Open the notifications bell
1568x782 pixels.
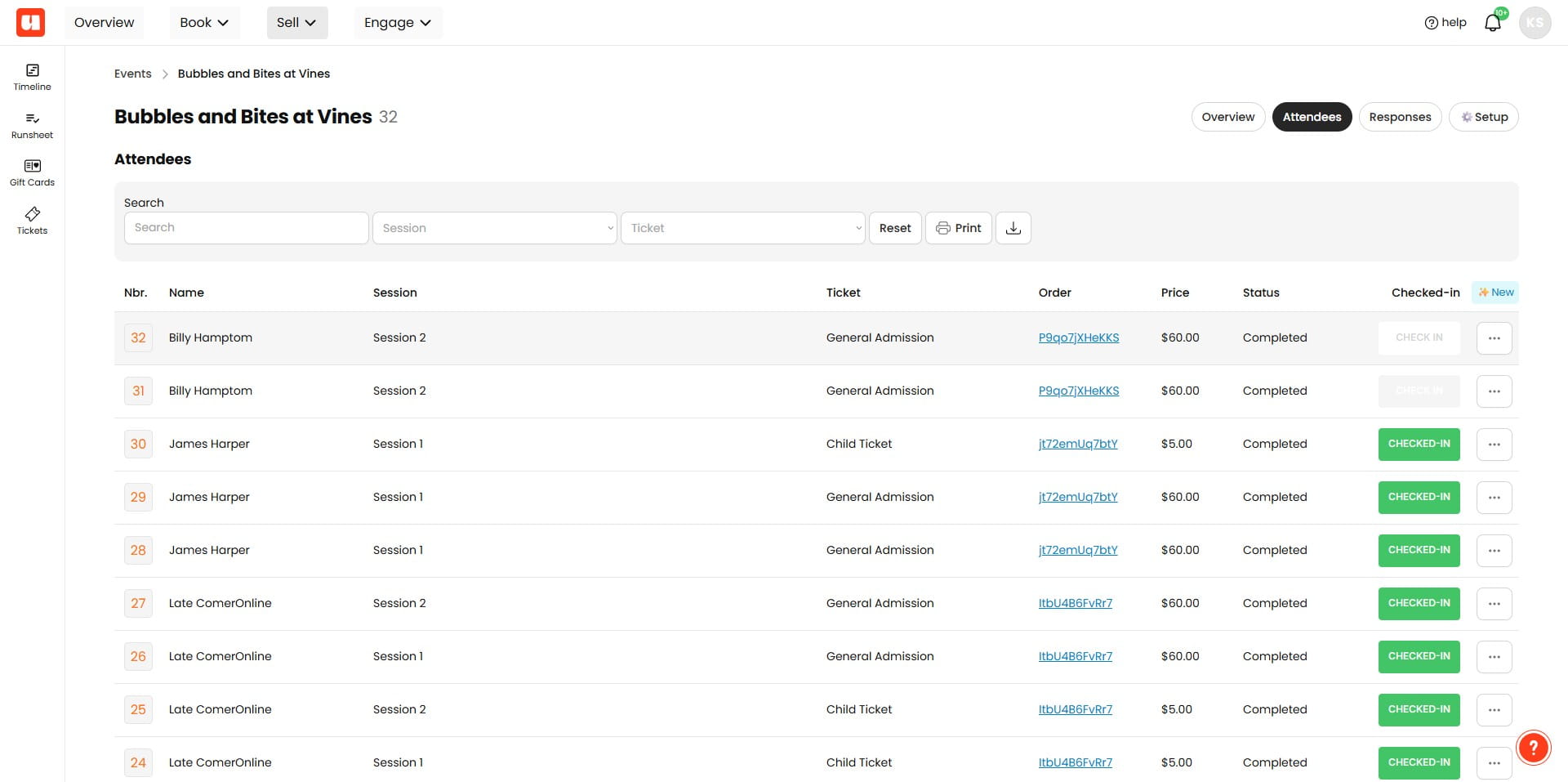point(1493,22)
